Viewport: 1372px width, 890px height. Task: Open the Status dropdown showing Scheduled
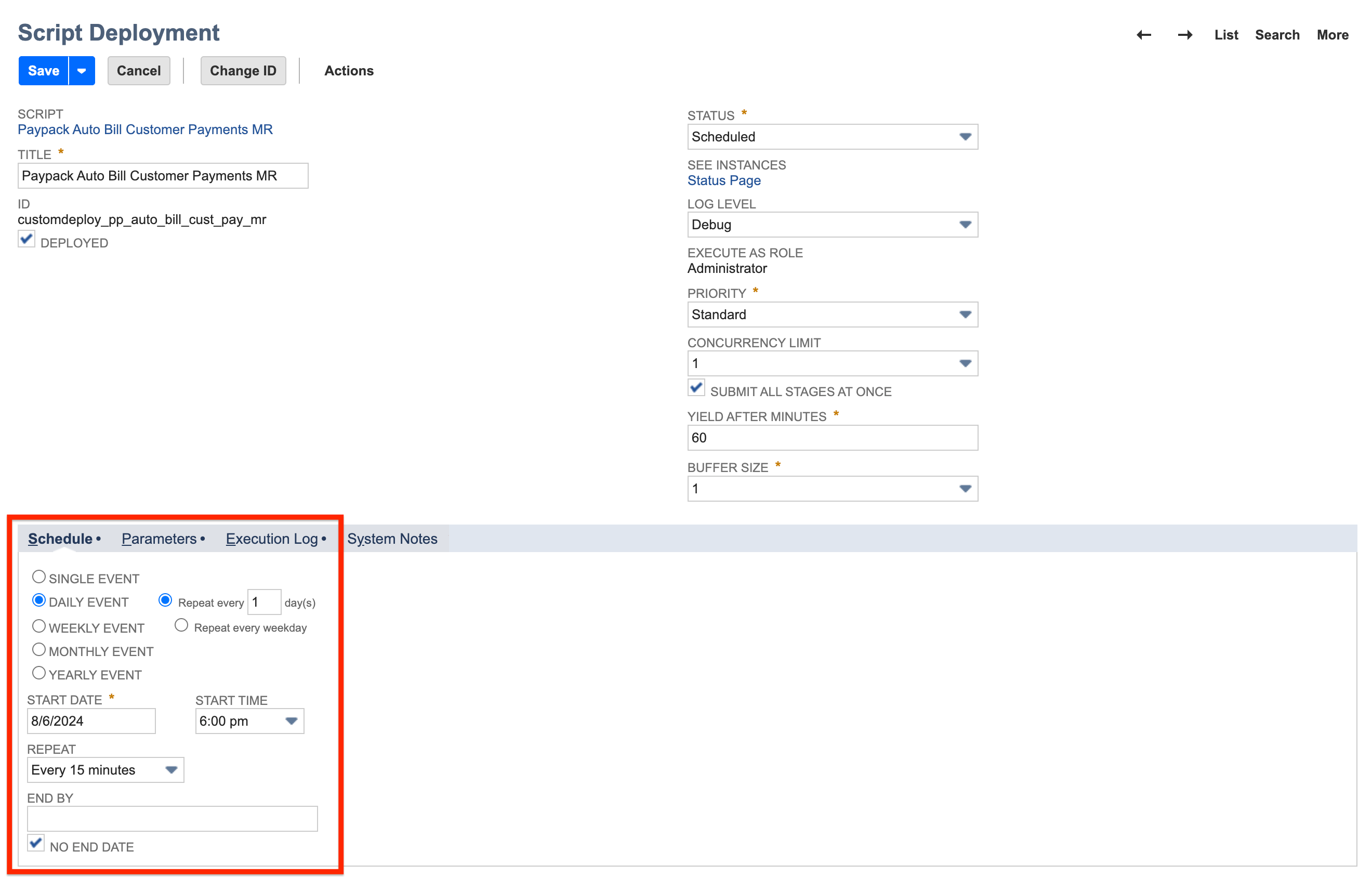click(x=966, y=137)
